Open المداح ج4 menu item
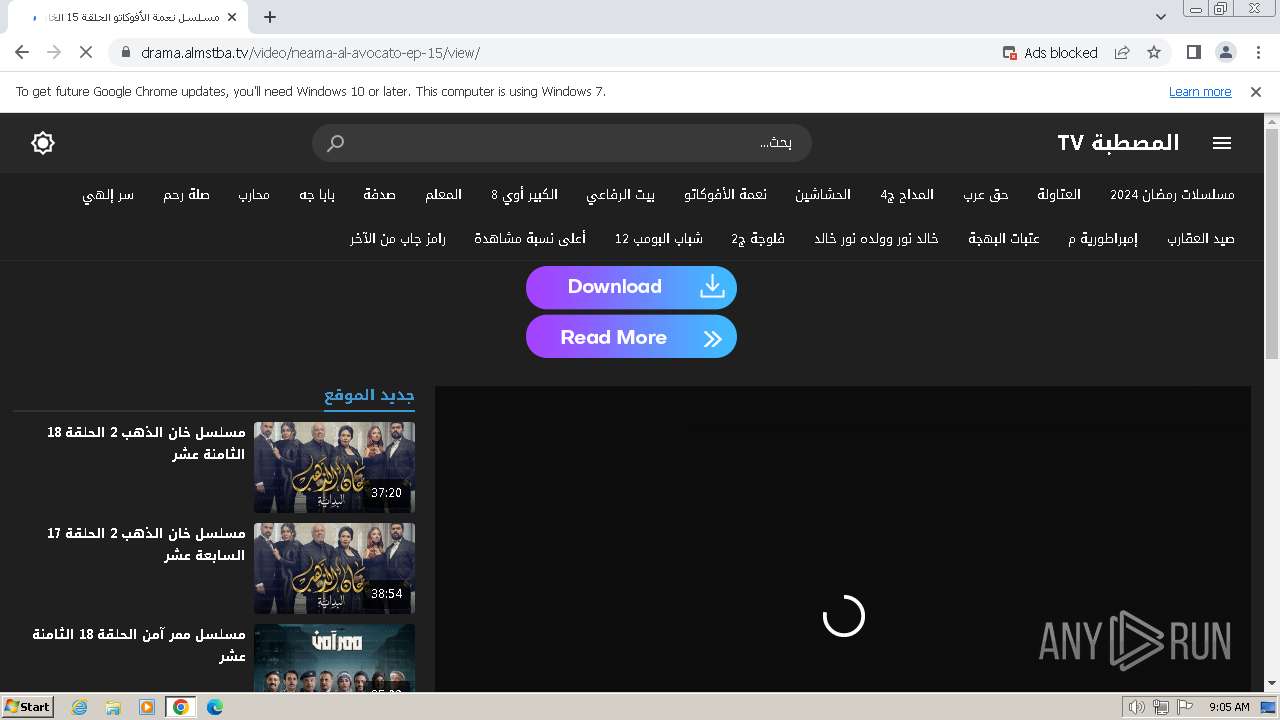Image resolution: width=1280 pixels, height=720 pixels. tap(907, 195)
